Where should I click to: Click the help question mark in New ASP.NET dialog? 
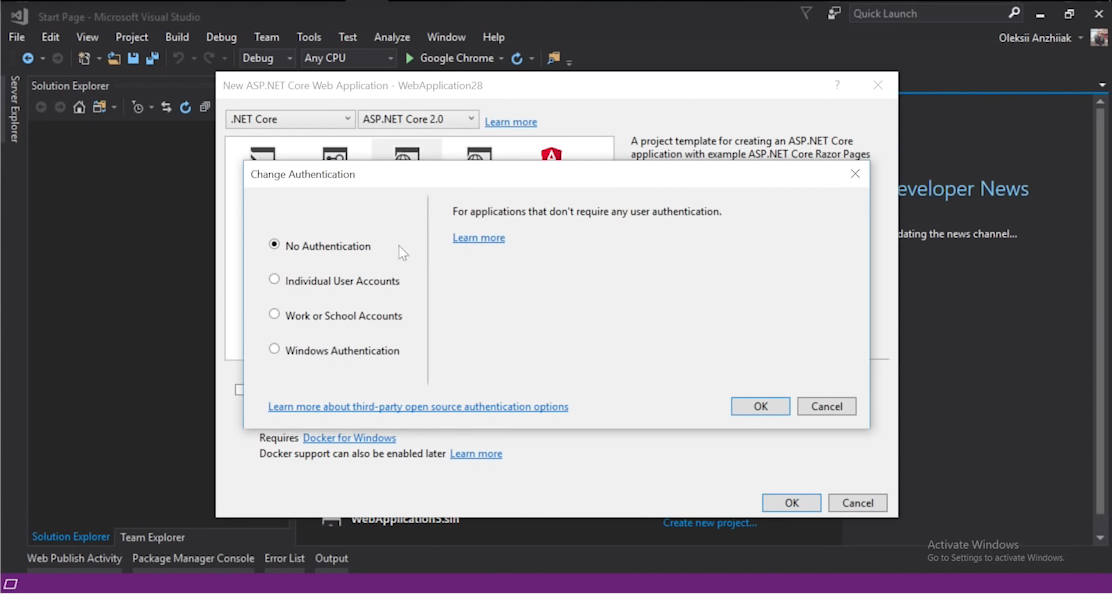[x=838, y=85]
